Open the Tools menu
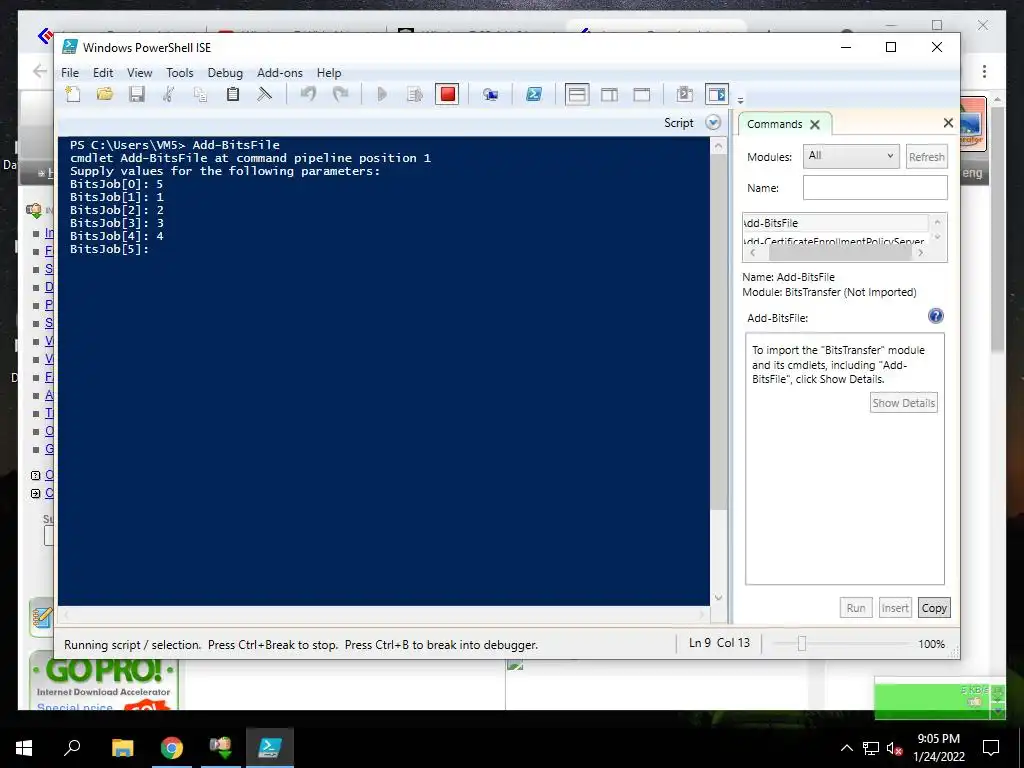The image size is (1024, 768). (180, 73)
